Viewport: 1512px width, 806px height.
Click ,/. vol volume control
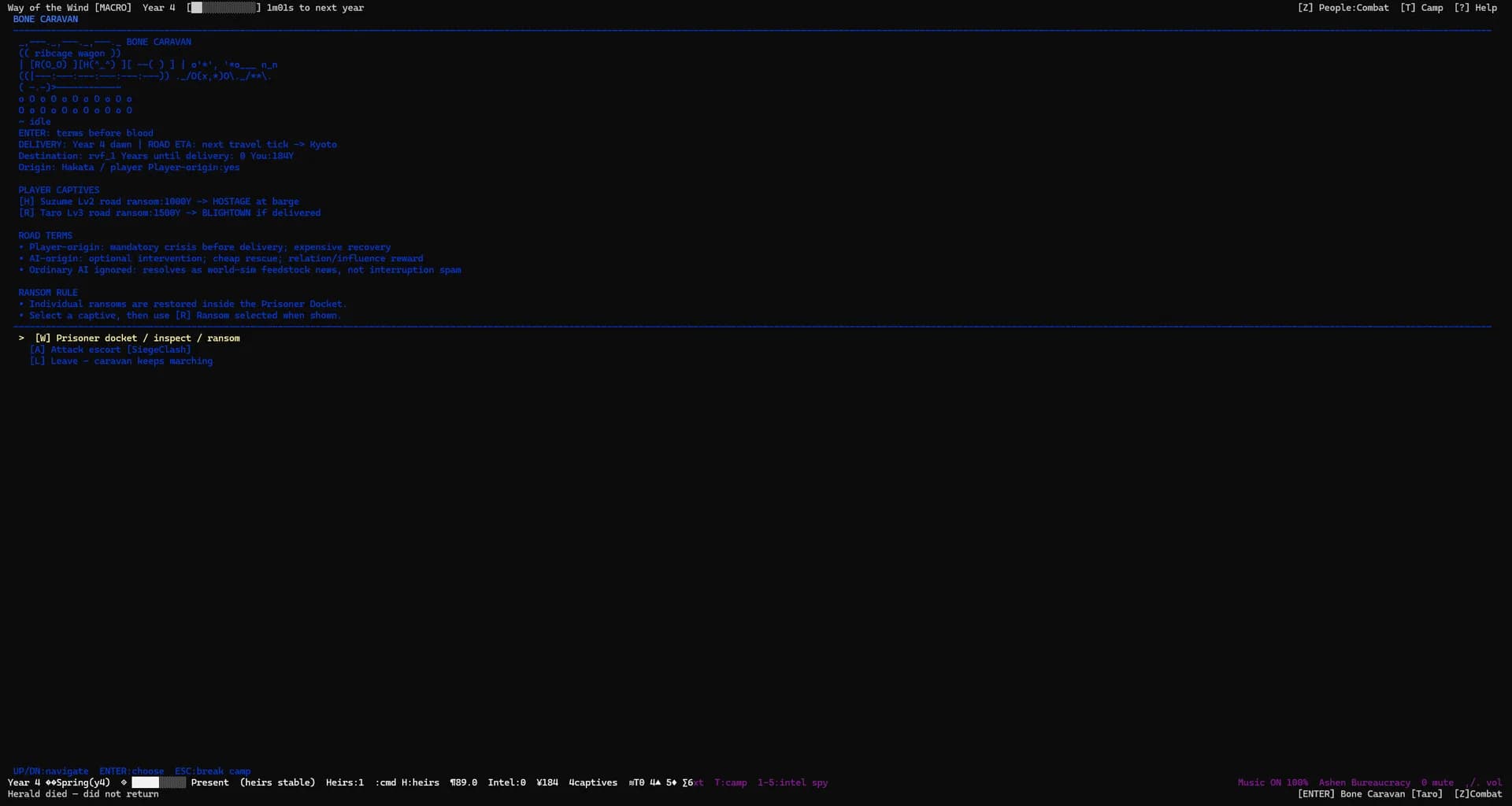point(1484,783)
